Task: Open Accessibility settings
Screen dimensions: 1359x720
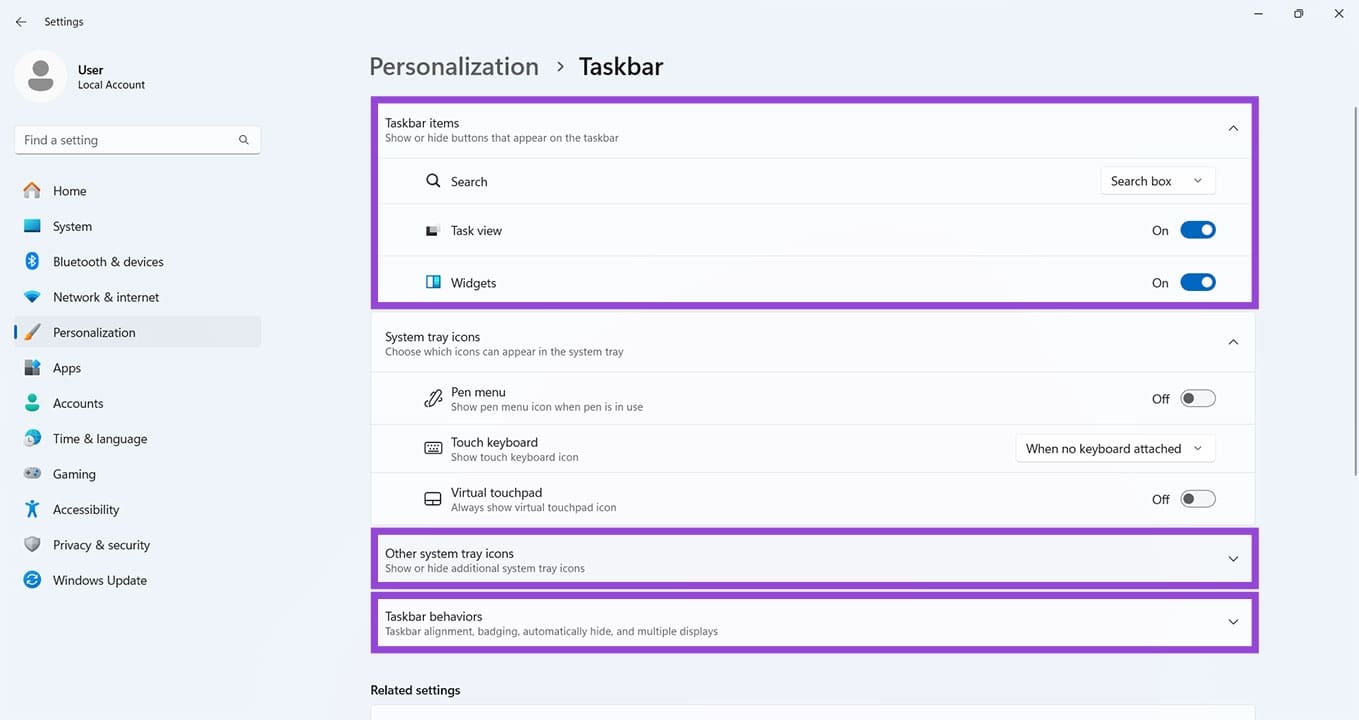Action: tap(32, 509)
